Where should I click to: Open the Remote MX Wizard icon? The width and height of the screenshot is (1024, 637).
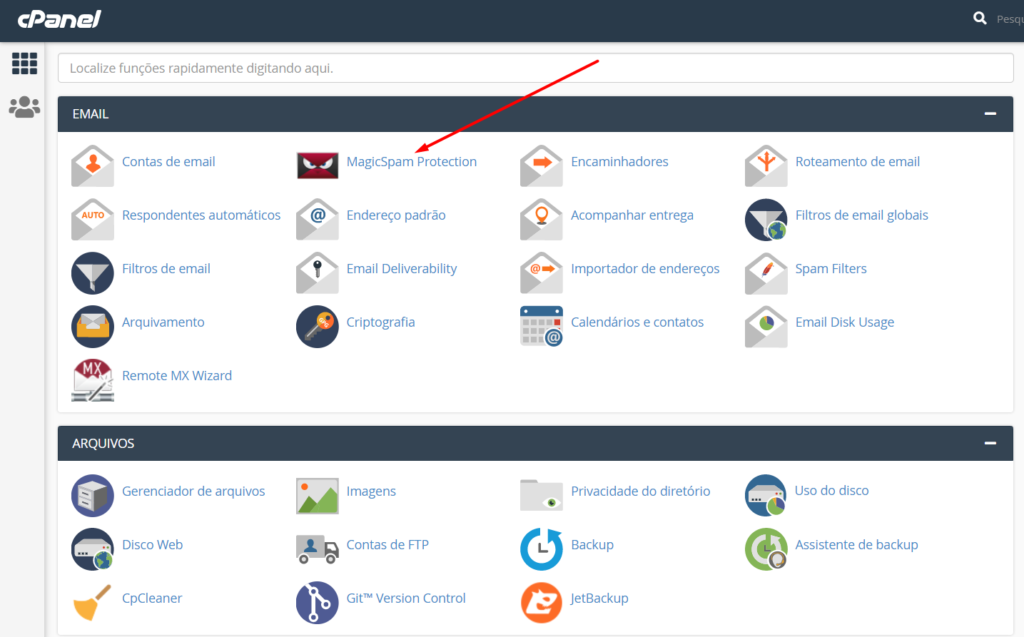click(x=92, y=379)
